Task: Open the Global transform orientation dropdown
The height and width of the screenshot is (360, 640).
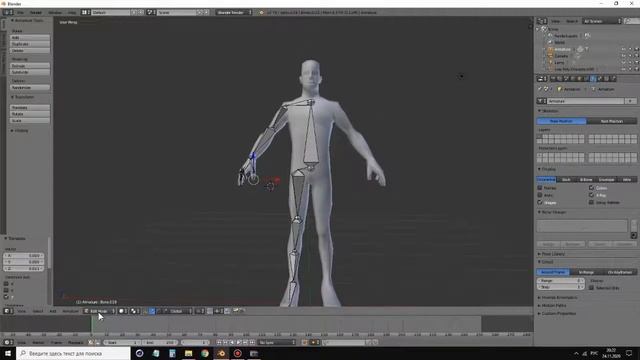Action: (x=176, y=311)
